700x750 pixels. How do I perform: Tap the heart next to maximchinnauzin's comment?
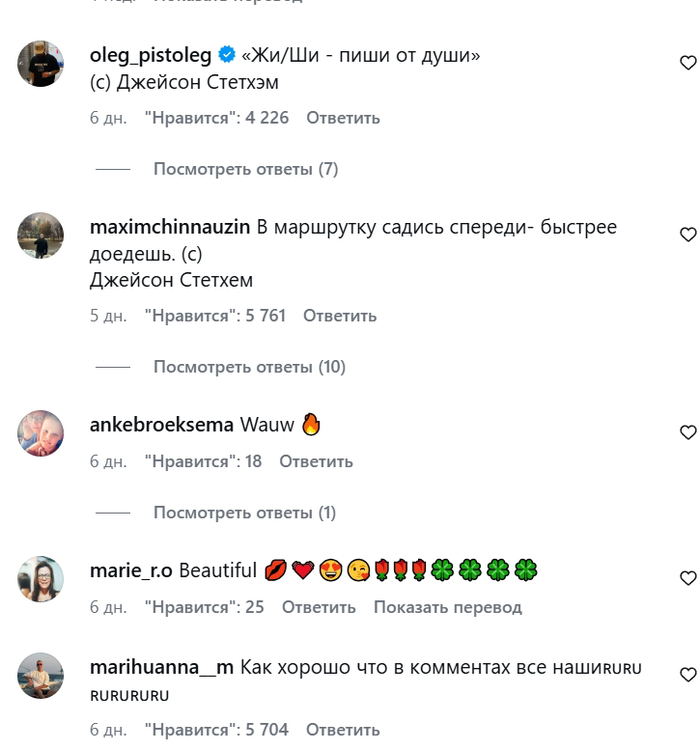coord(688,234)
